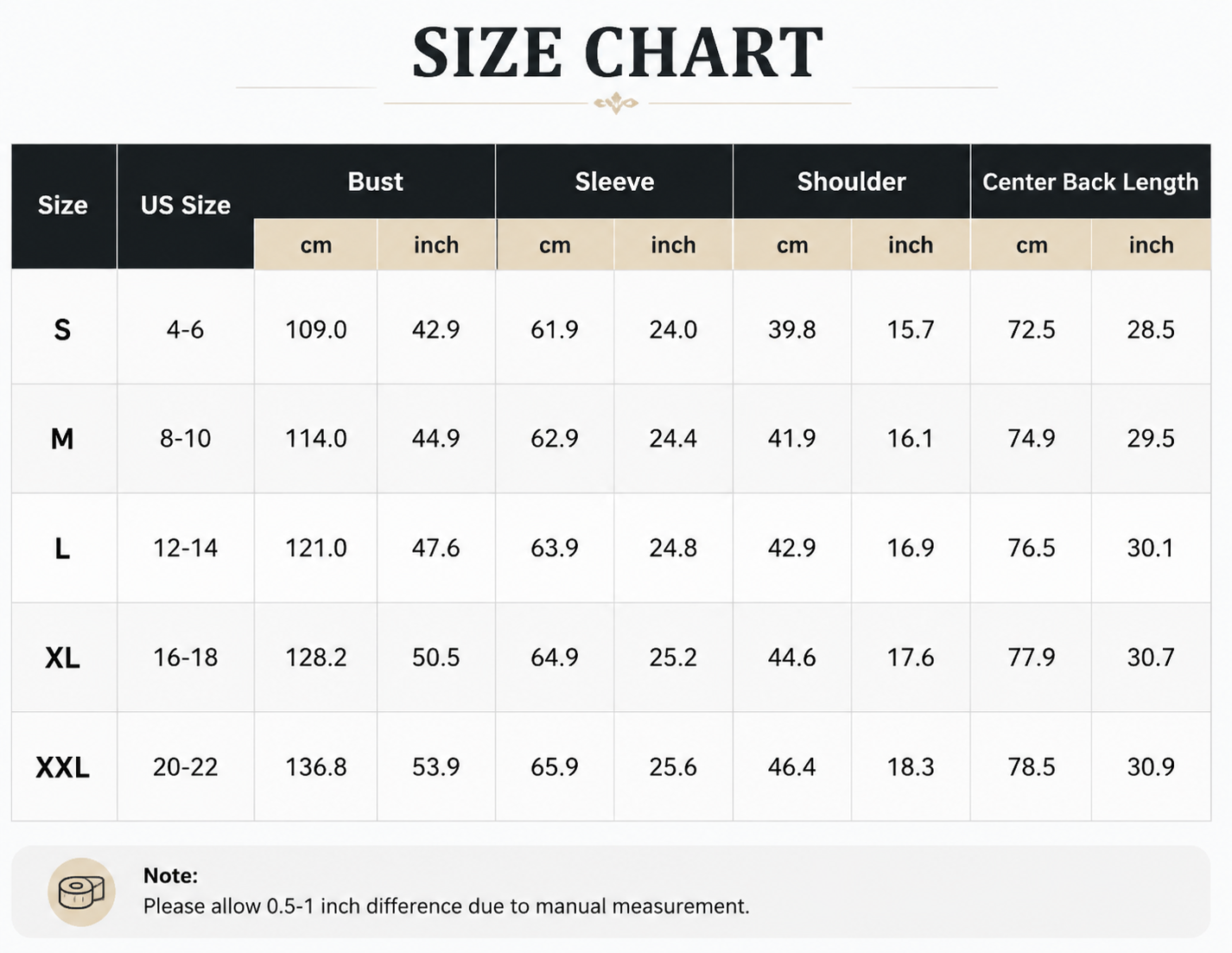This screenshot has height=953, width=1232.
Task: Select the Shoulder column header
Action: [851, 181]
